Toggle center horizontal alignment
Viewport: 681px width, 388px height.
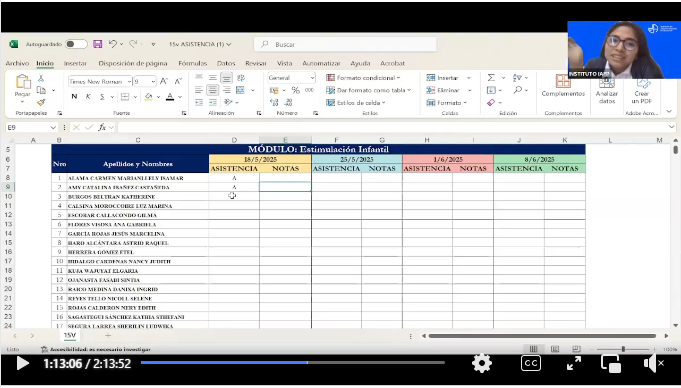click(212, 90)
